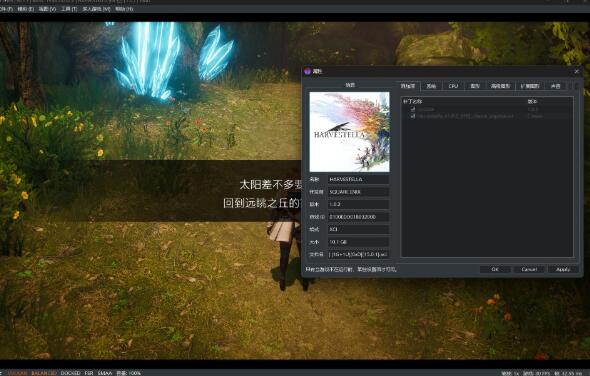The image size is (590, 376).
Task: Select the tab right after CPU
Action: click(475, 86)
